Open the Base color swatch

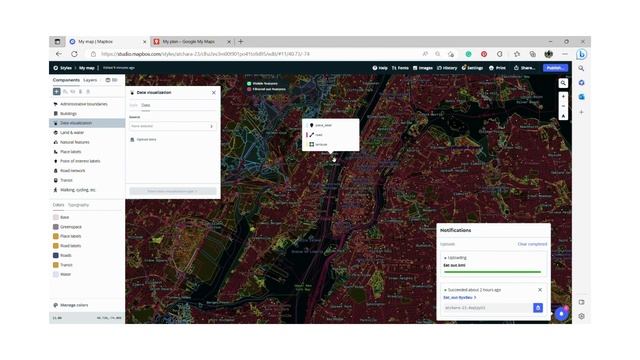point(56,217)
